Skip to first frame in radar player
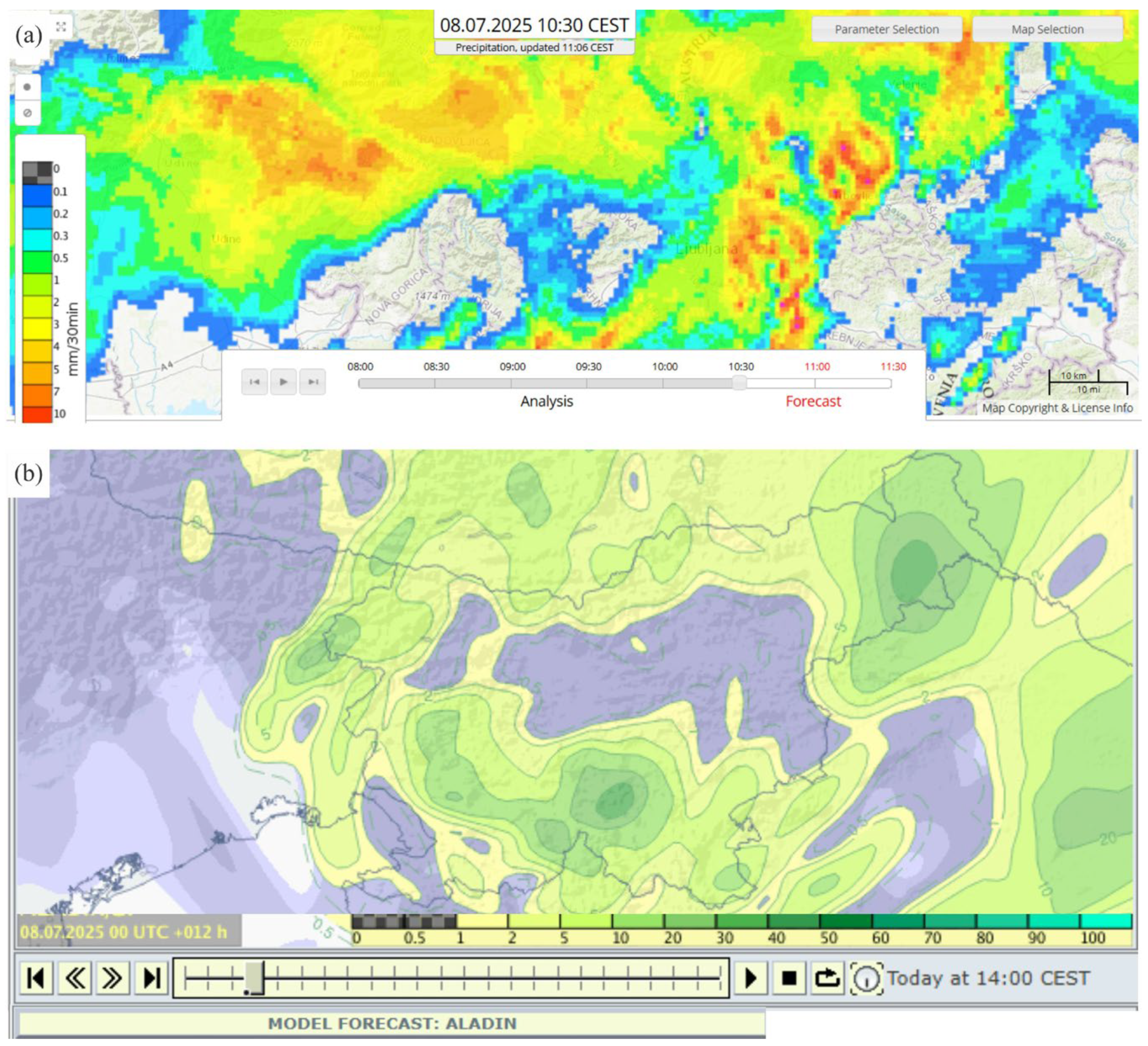 point(255,382)
